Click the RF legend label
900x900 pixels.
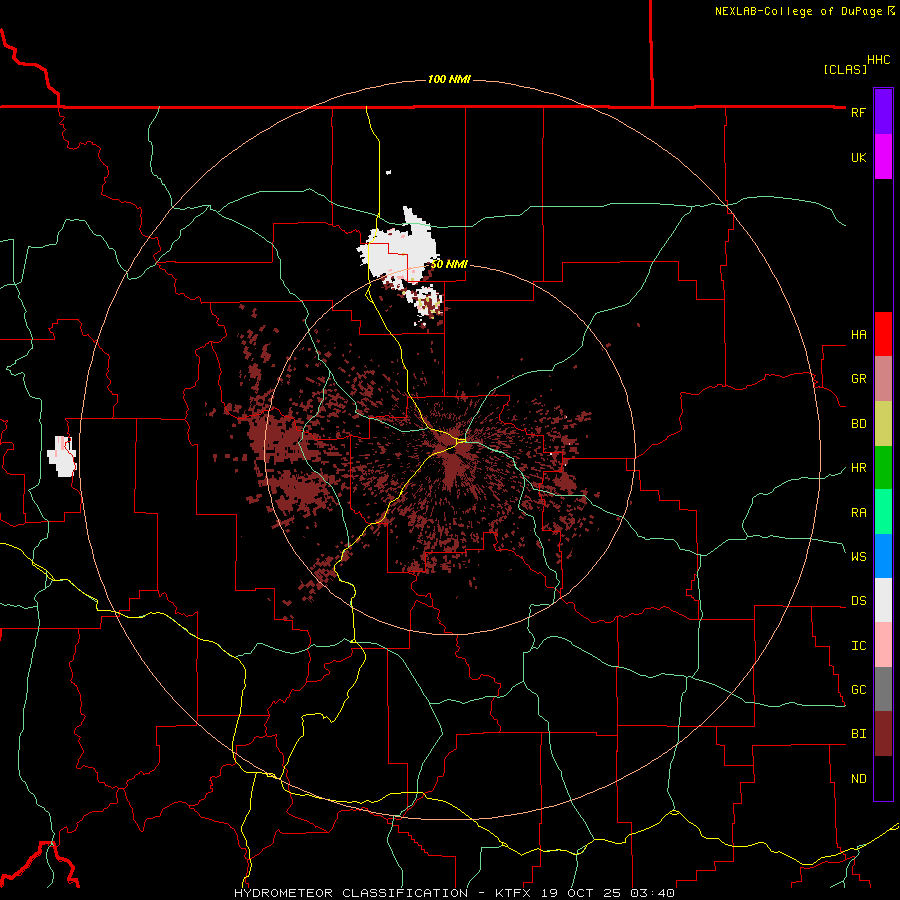tap(858, 112)
